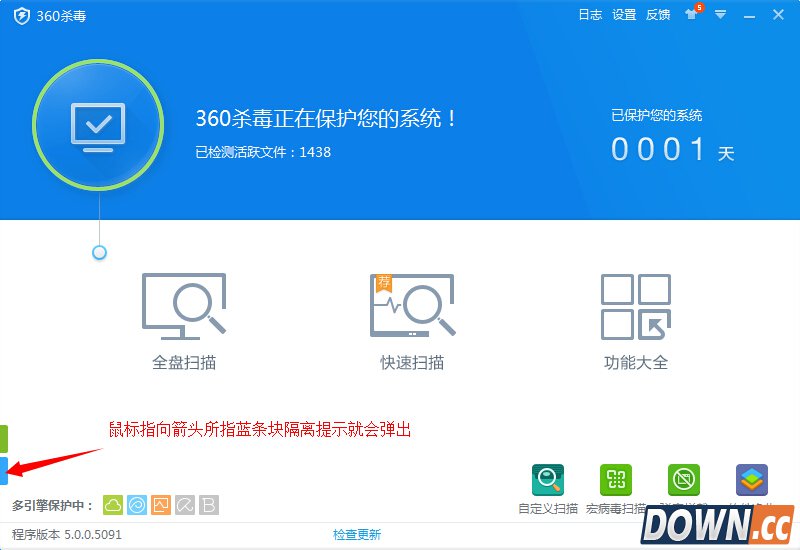Open the green popup-blocker icon
Screen dimensions: 800x550
coord(684,480)
